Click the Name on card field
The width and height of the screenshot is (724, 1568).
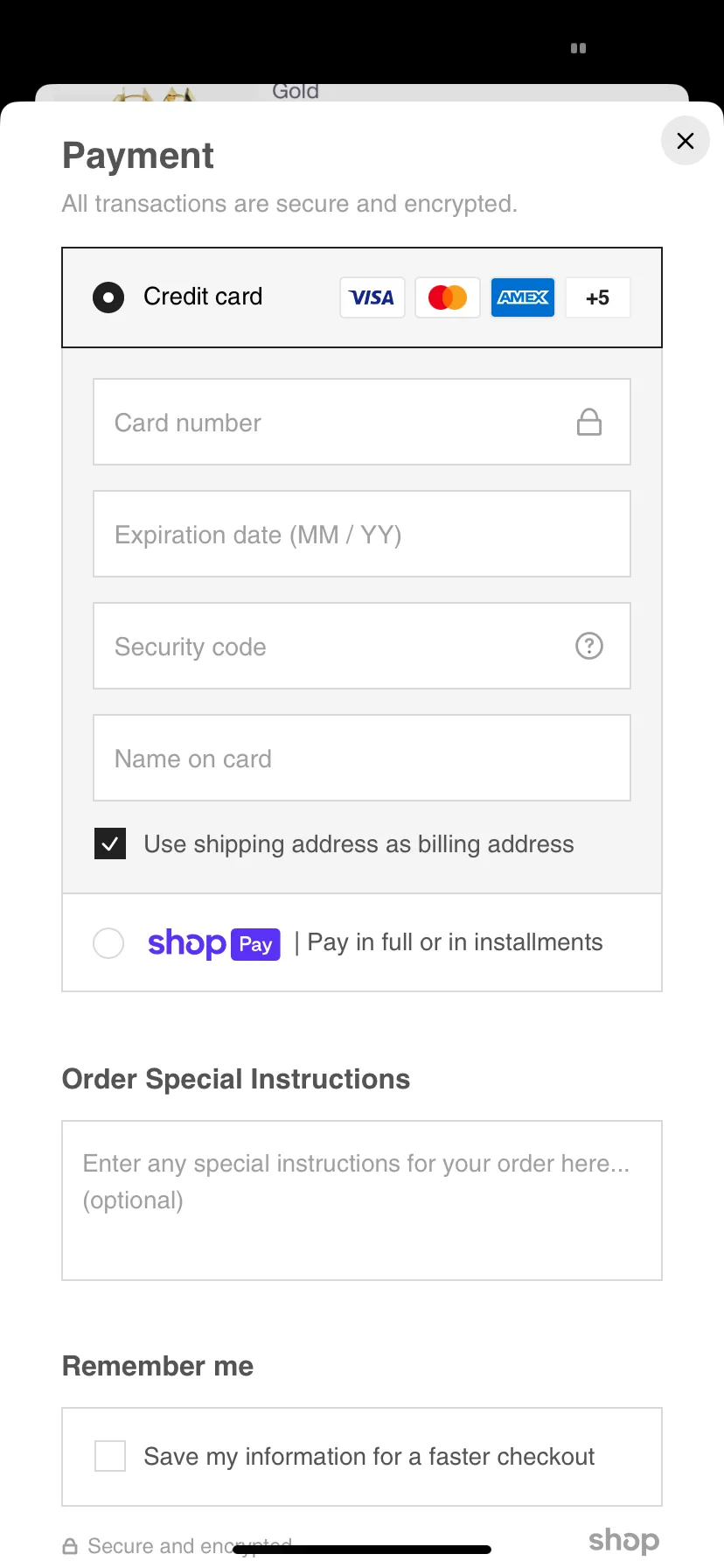tap(362, 759)
